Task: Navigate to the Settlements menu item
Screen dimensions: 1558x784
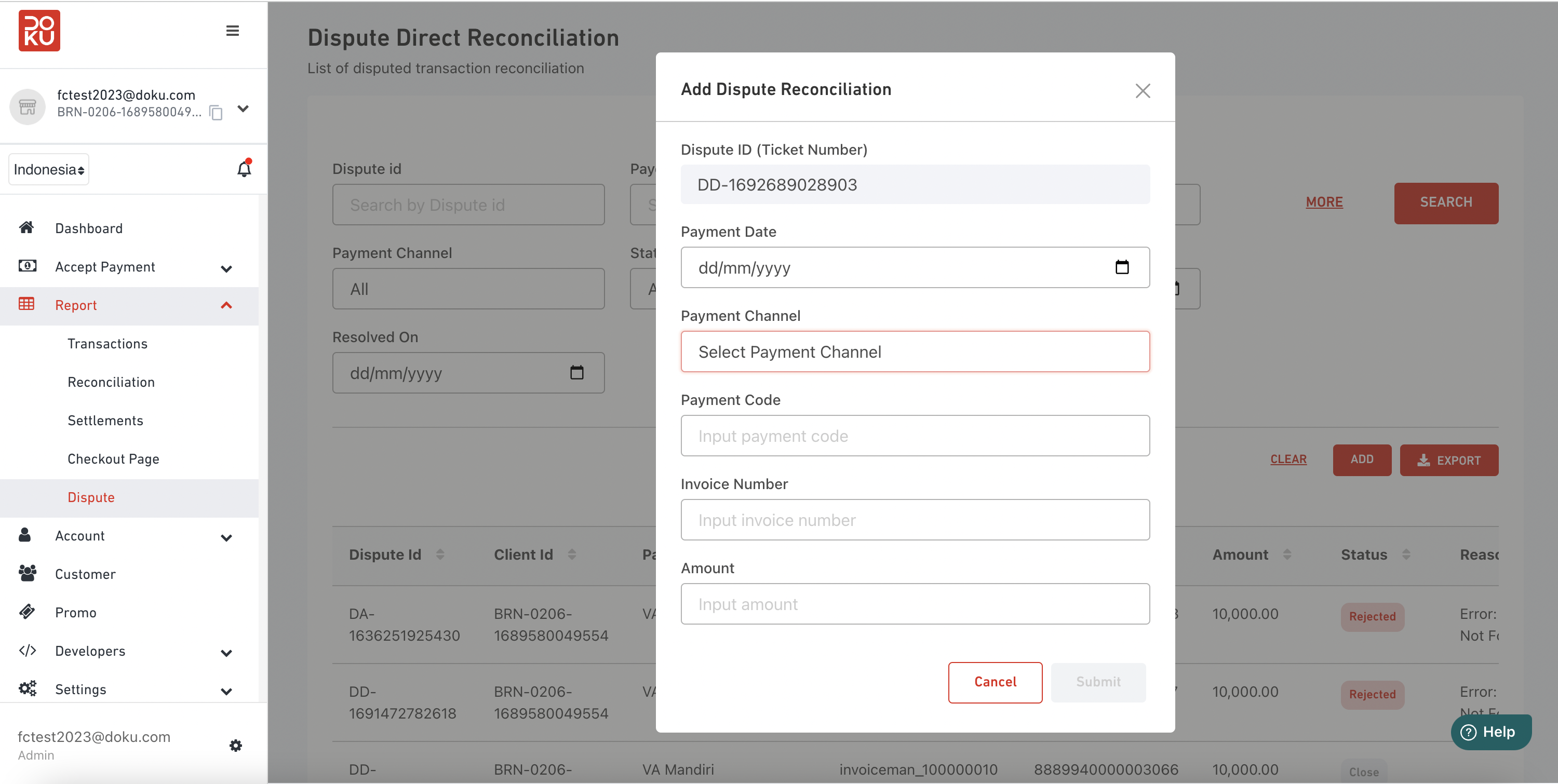Action: tap(105, 420)
